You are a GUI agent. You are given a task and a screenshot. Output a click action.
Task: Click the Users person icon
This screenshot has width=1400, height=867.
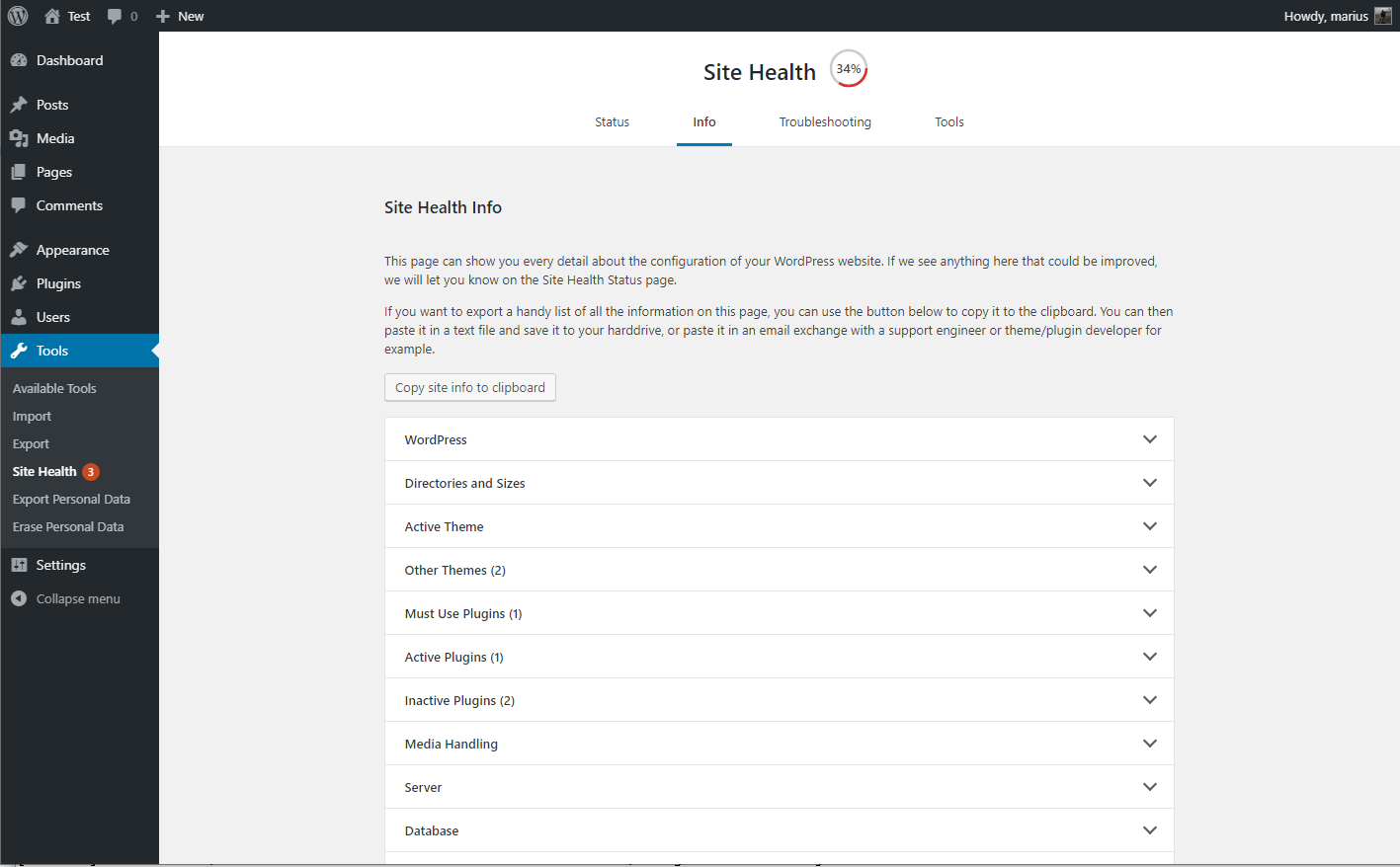(x=19, y=317)
